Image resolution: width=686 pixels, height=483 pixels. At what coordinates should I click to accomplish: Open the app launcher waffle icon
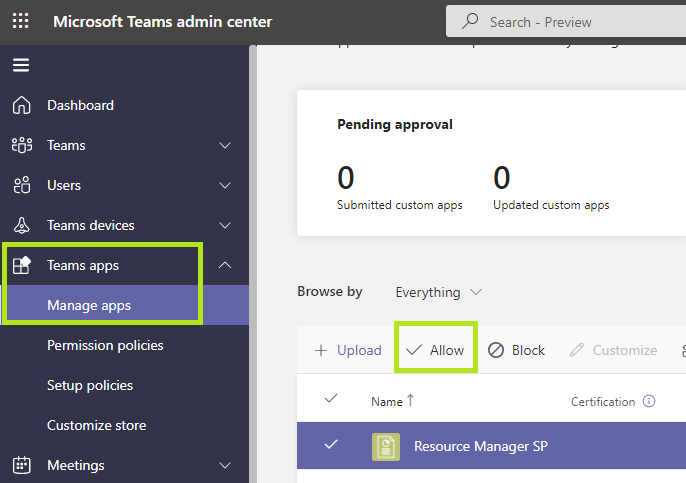click(21, 21)
